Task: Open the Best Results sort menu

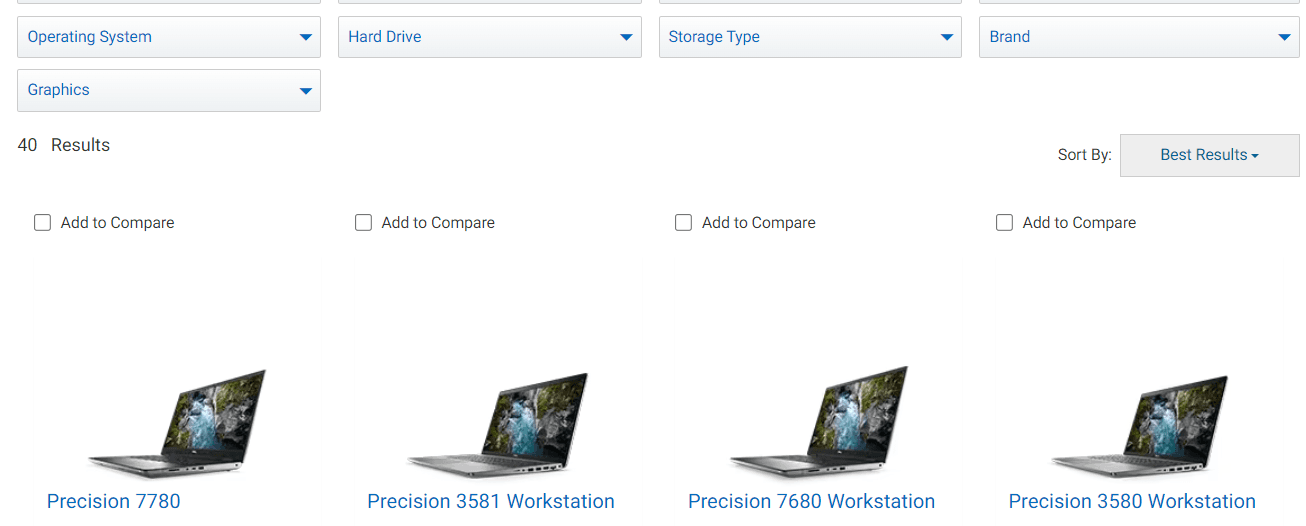Action: [x=1210, y=155]
